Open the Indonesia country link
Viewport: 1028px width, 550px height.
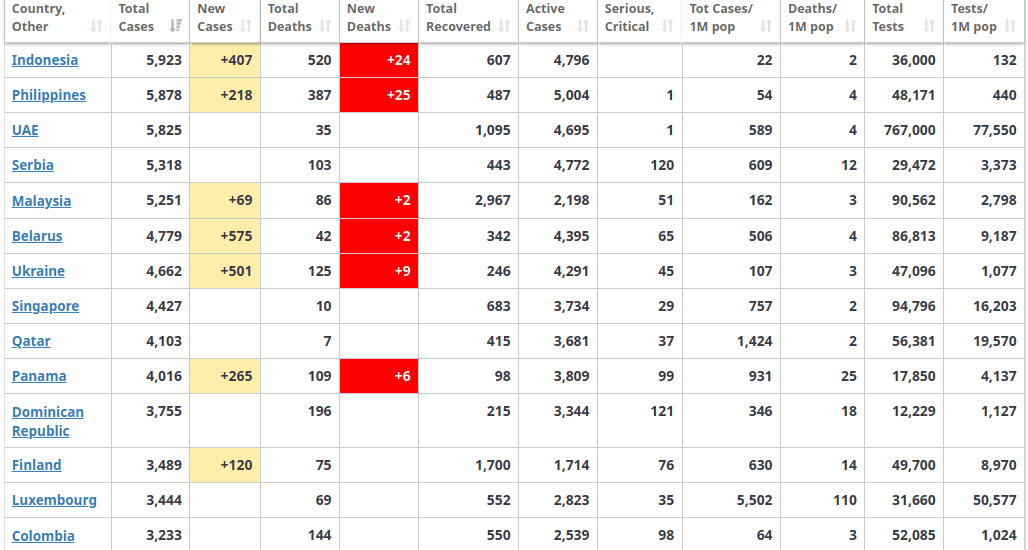point(45,60)
